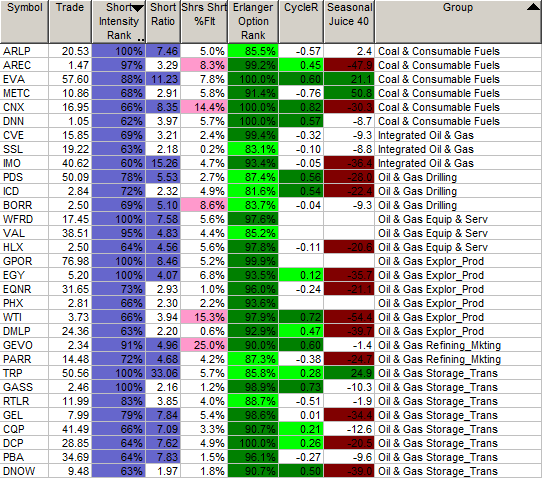
Task: Click AREC's 99.2% Erlanger option rank
Action: tap(253, 65)
